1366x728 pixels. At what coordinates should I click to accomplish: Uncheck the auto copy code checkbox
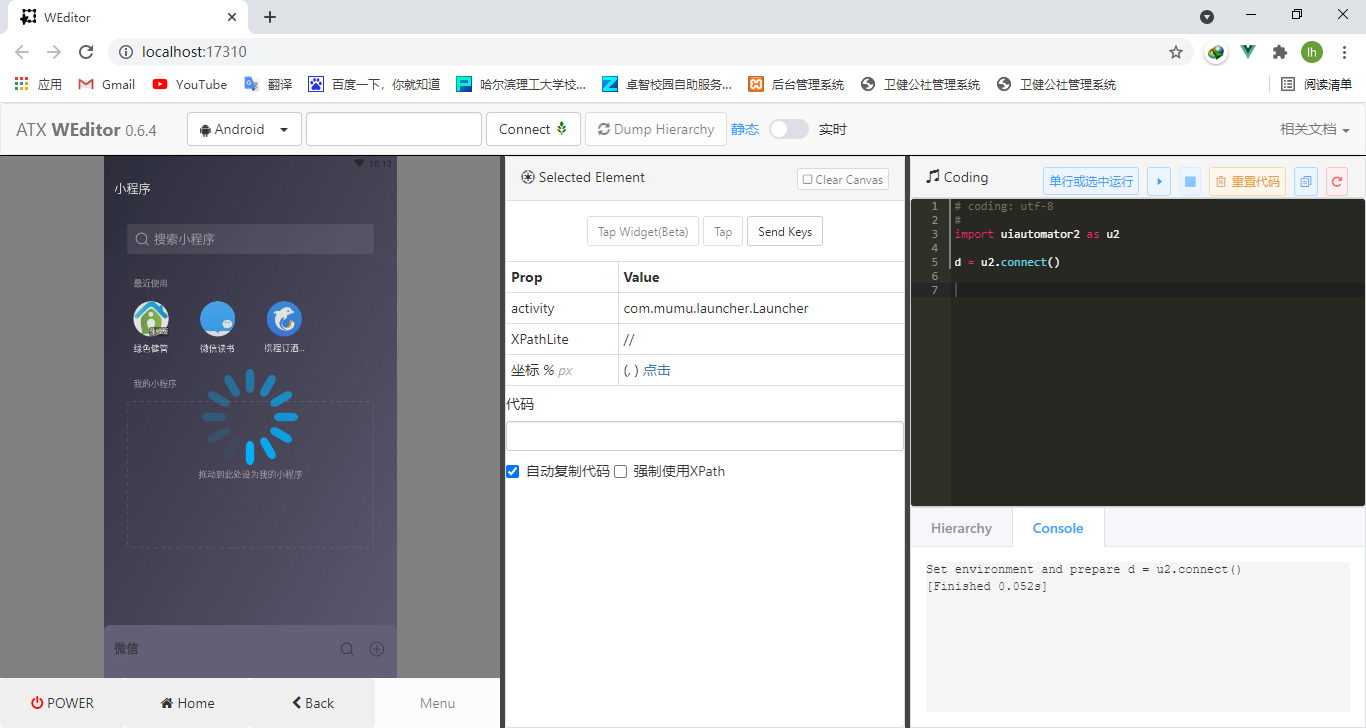click(513, 471)
